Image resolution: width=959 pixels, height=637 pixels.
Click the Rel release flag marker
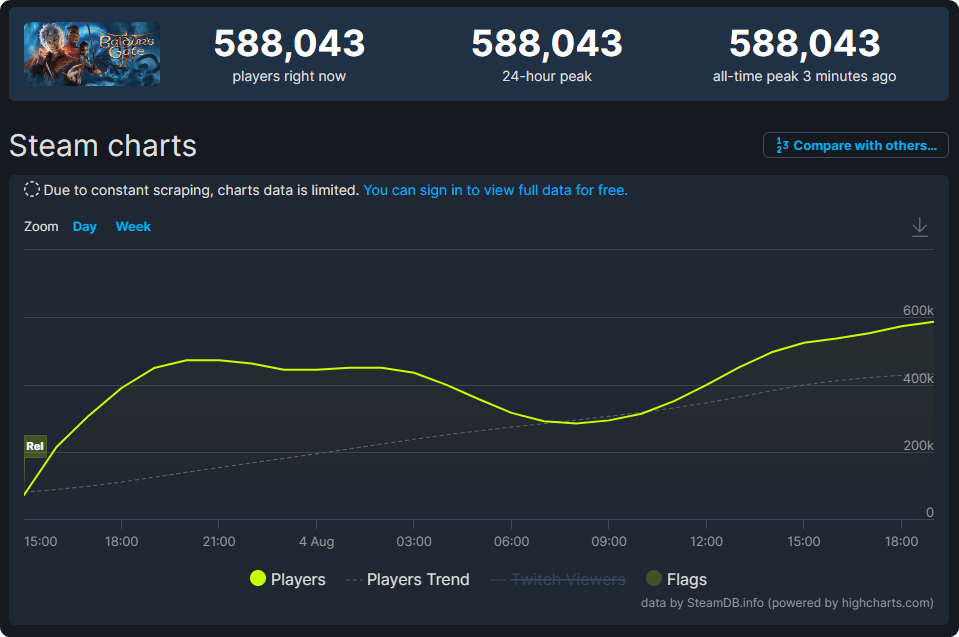tap(35, 446)
